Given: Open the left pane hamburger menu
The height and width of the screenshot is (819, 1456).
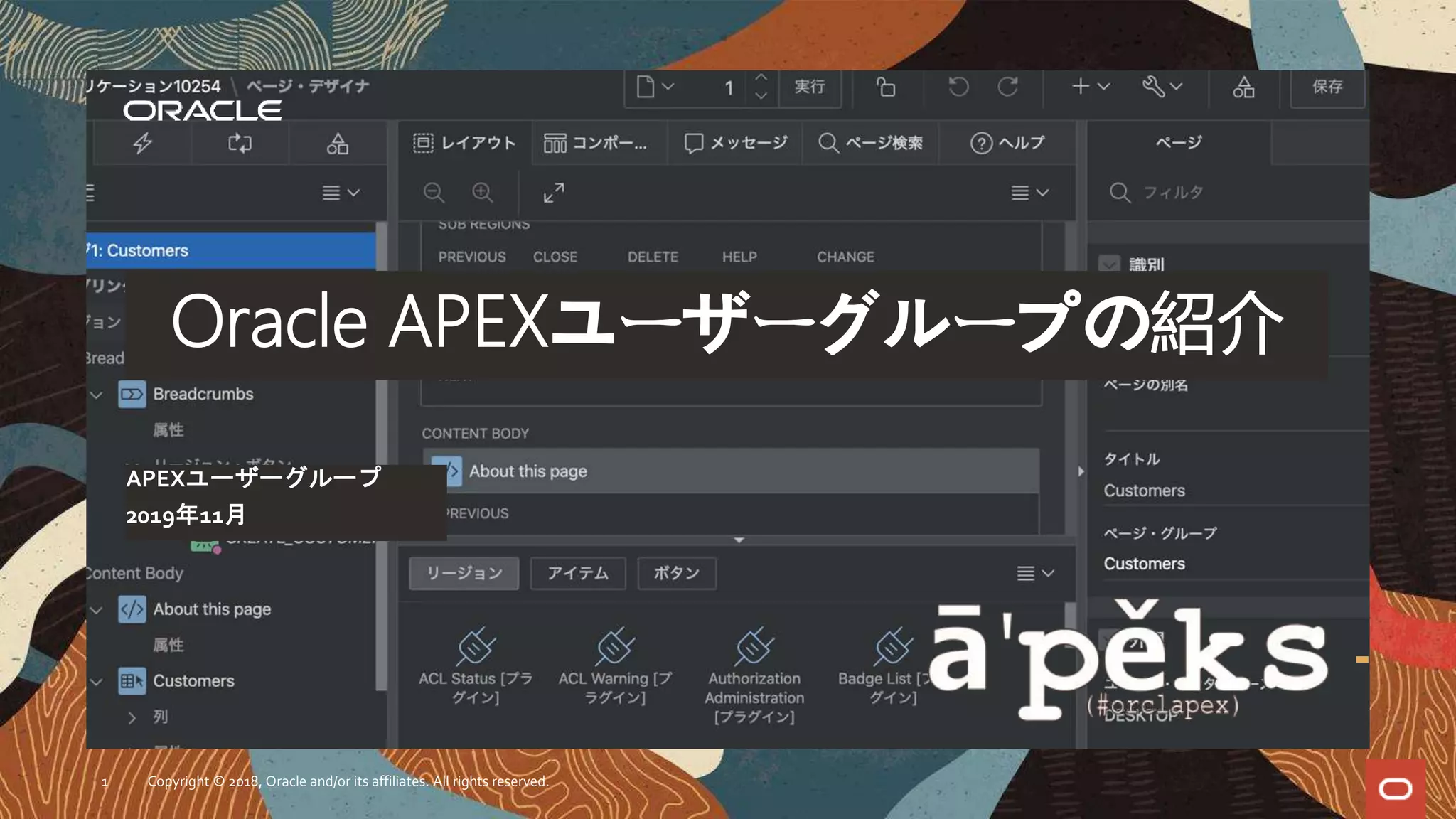Looking at the screenshot, I should point(341,193).
